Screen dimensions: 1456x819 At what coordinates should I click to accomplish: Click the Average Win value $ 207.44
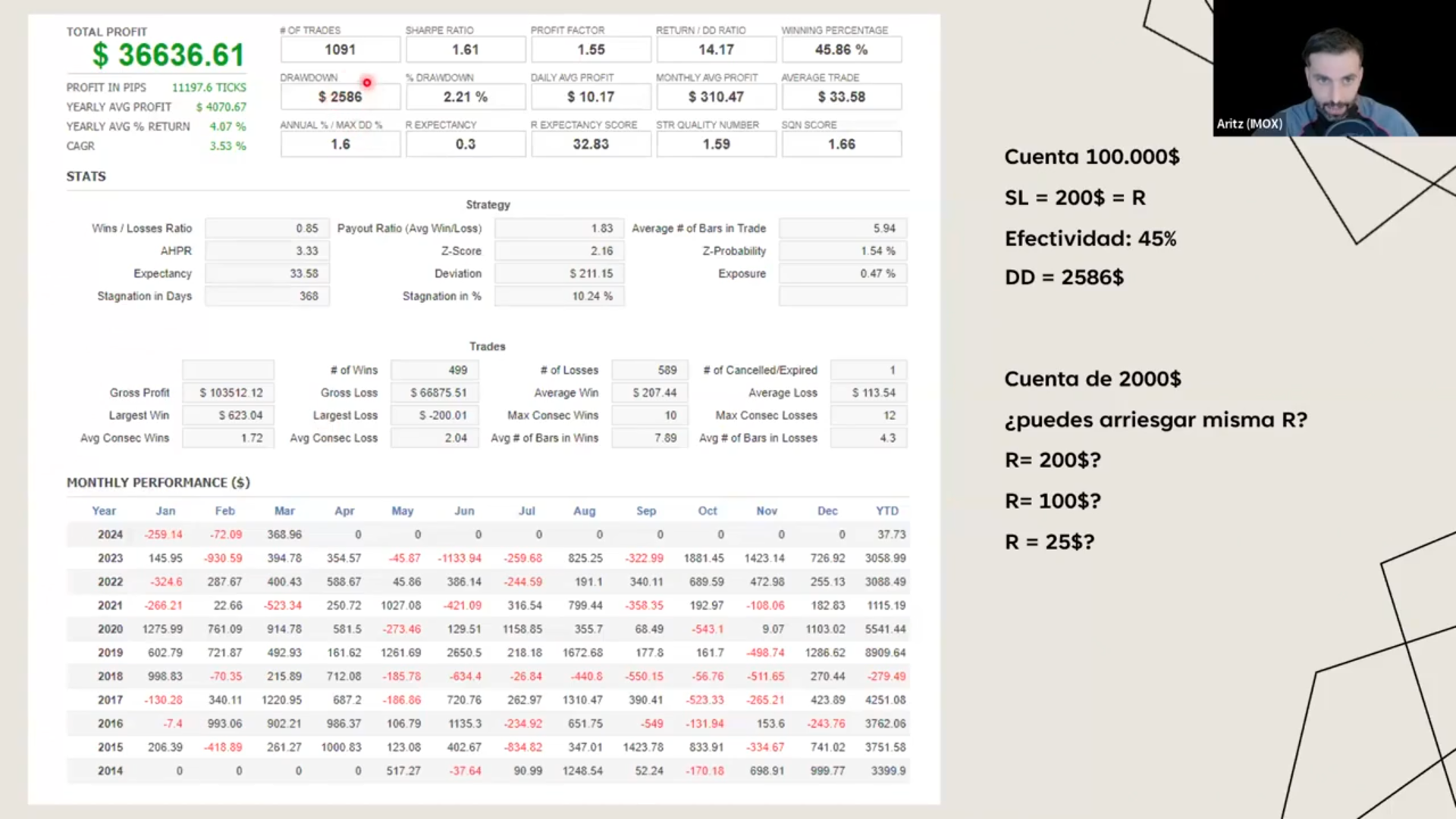pos(650,393)
